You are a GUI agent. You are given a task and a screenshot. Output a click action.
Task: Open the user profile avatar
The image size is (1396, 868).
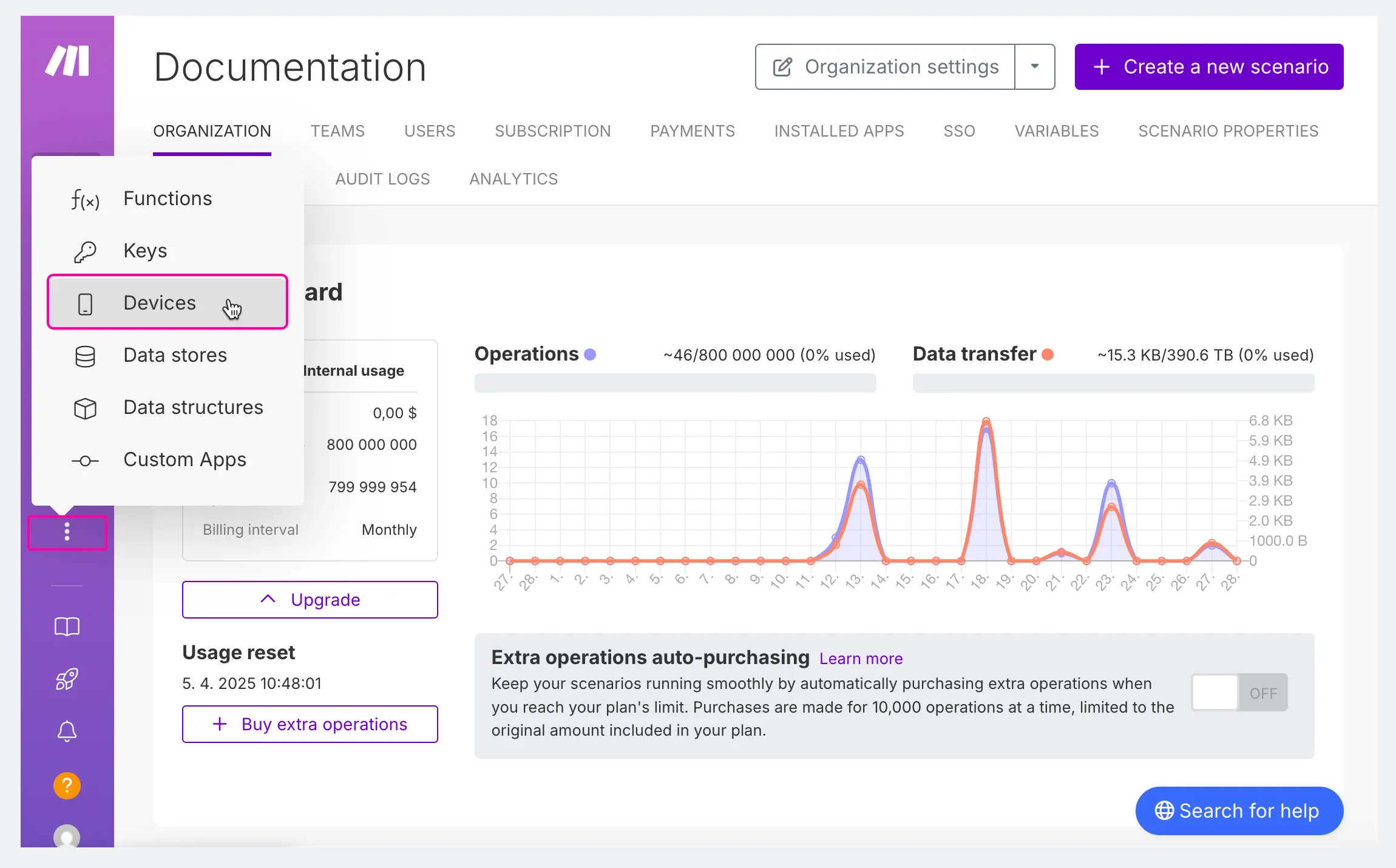point(67,836)
